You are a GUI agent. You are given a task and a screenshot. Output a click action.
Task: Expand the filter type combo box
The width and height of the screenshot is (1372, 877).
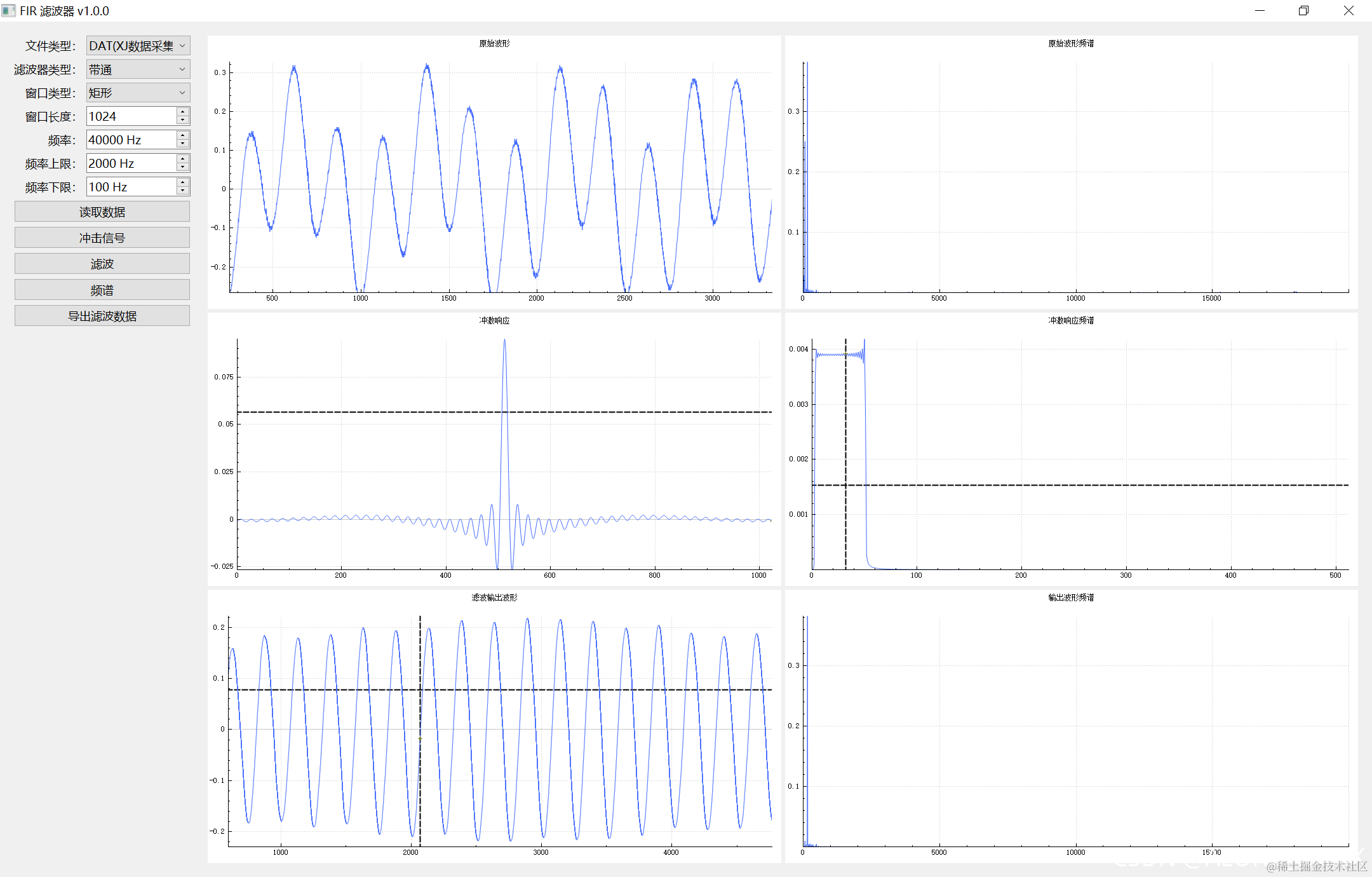tap(138, 69)
